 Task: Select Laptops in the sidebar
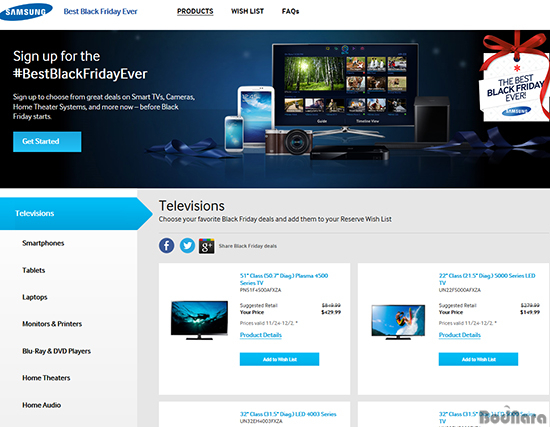35,297
